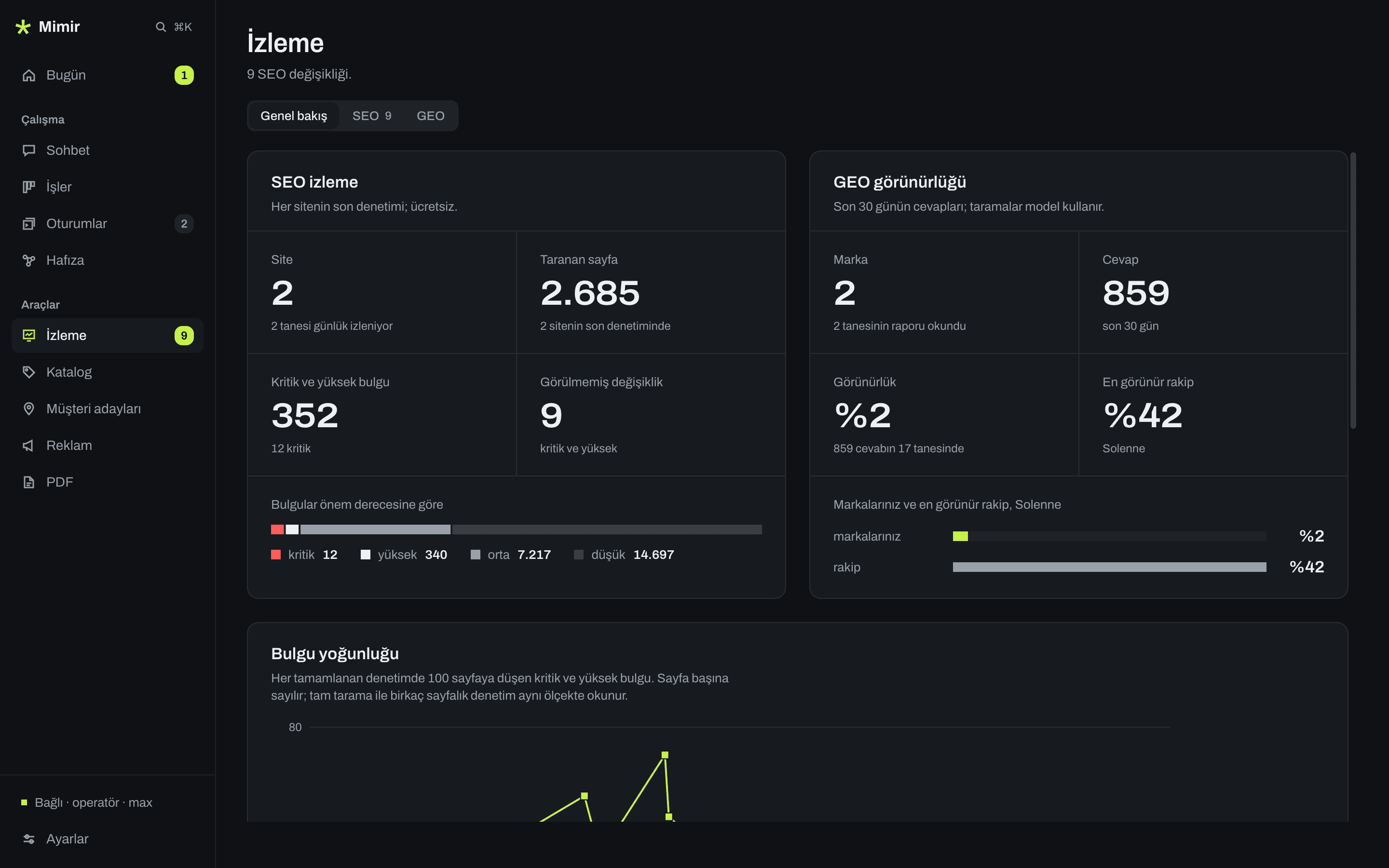
Task: Click the Bugün home icon
Action: pos(29,75)
